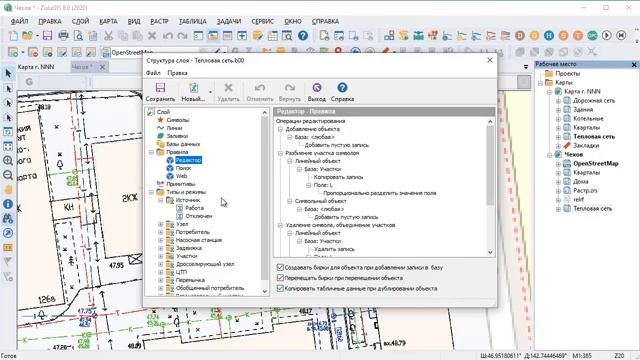Click the cut scissors icon in main toolbar

[x=108, y=36]
